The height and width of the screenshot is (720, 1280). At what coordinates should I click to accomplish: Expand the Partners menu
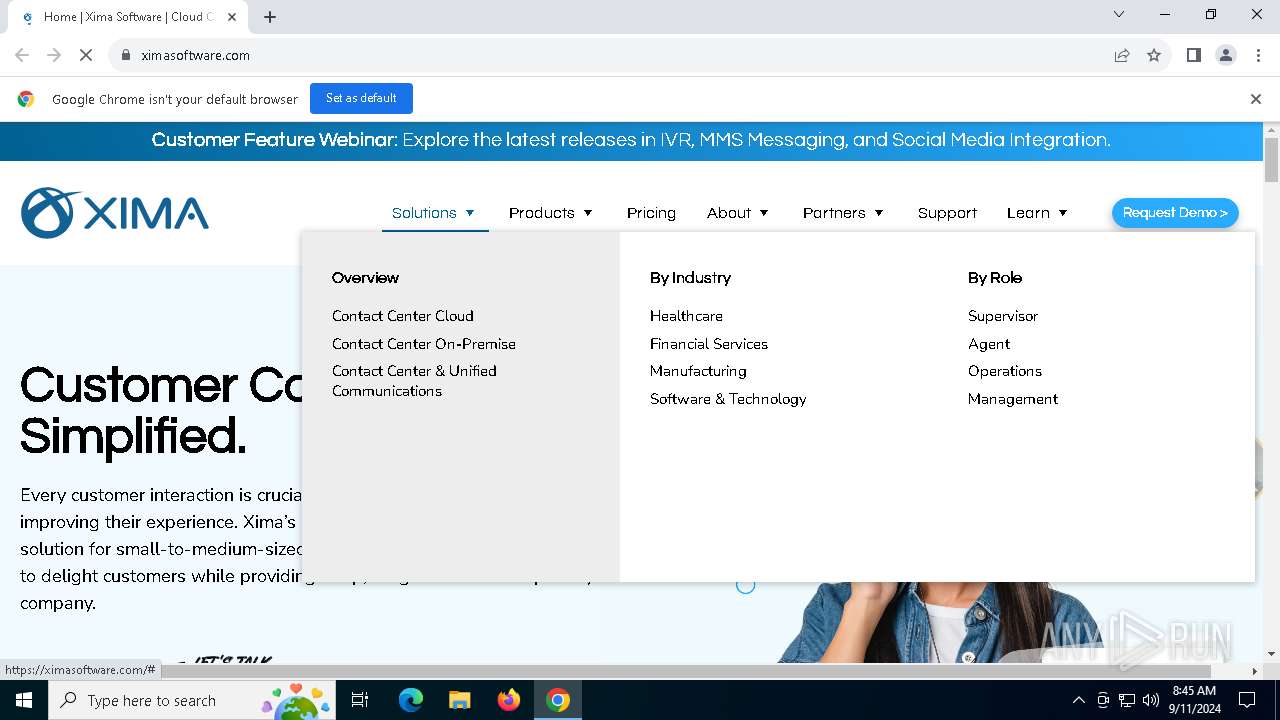coord(843,213)
